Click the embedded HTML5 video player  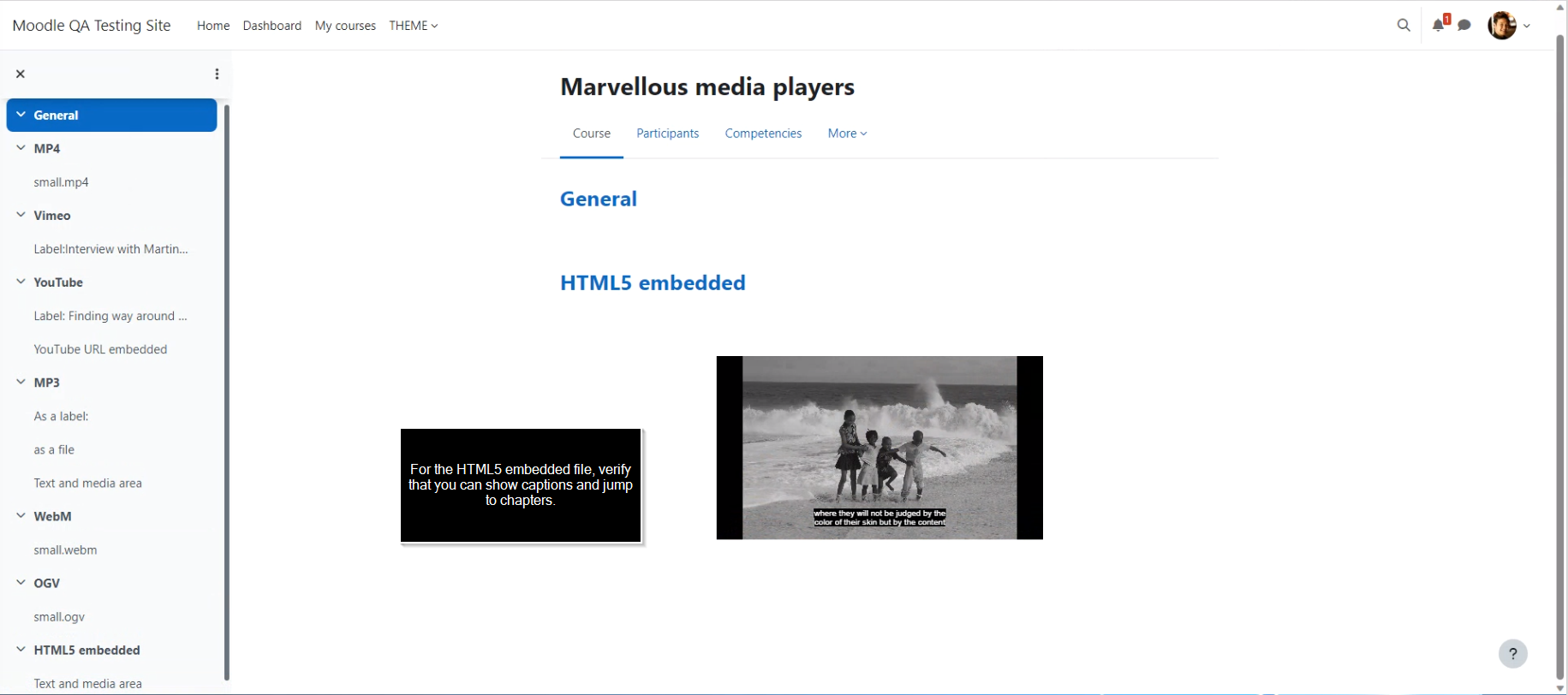879,448
